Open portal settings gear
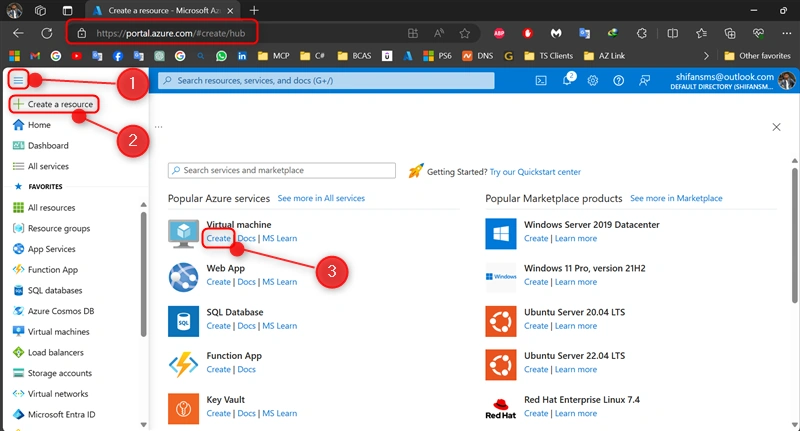 pyautogui.click(x=592, y=81)
